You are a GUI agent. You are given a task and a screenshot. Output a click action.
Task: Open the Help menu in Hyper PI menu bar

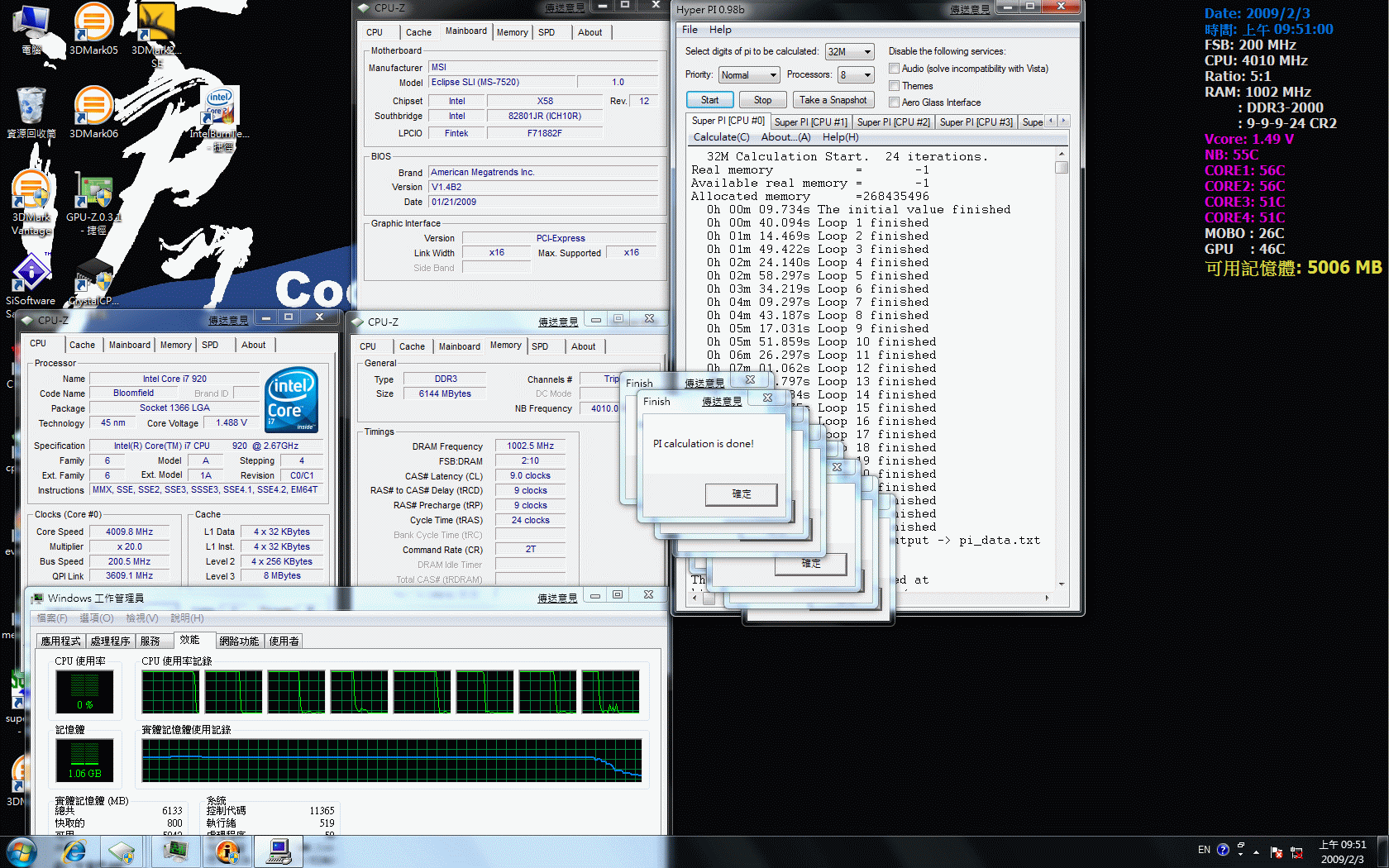point(720,30)
